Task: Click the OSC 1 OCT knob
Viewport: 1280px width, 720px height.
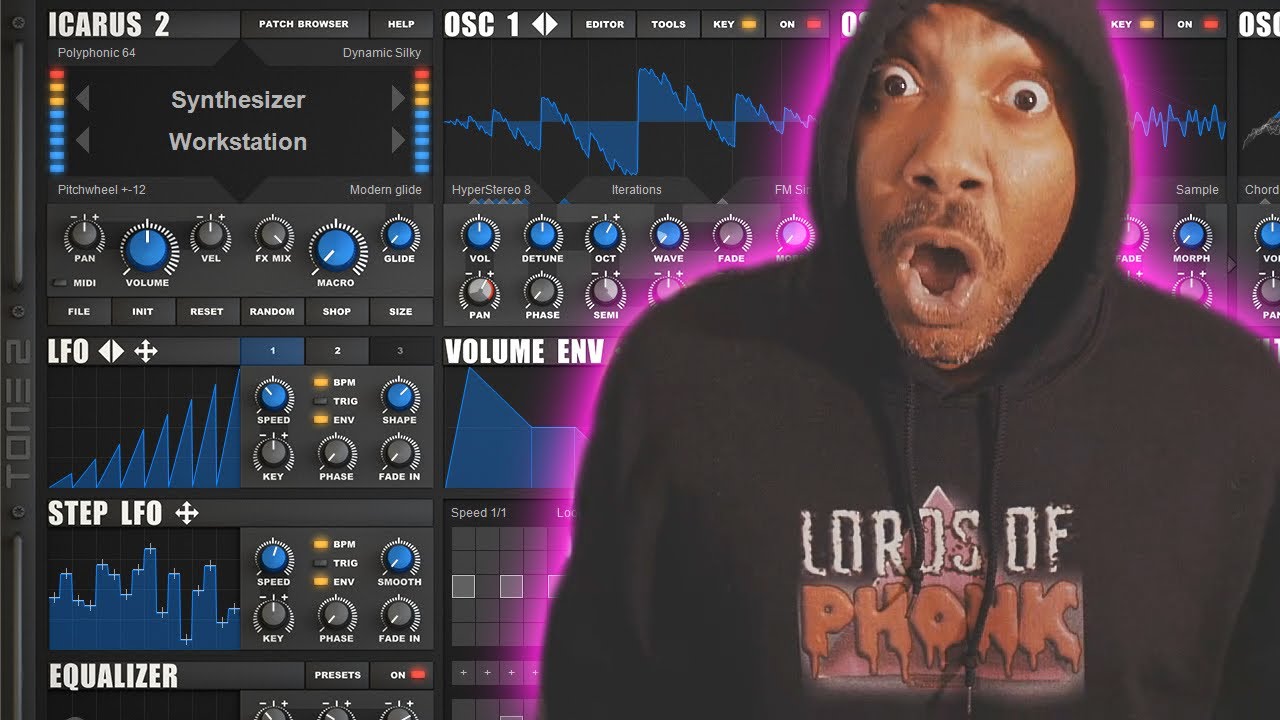Action: (x=605, y=235)
